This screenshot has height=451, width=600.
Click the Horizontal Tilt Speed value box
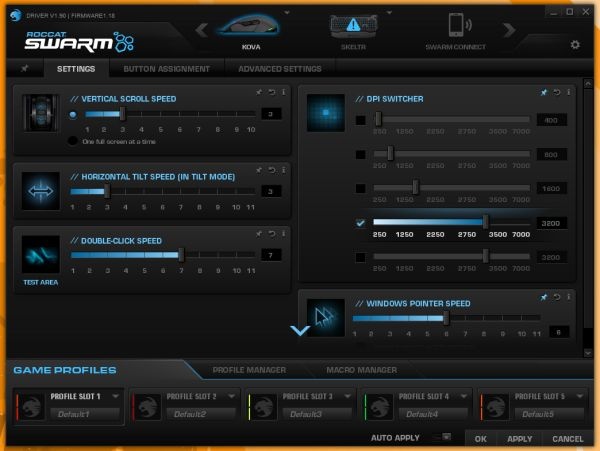pyautogui.click(x=271, y=191)
